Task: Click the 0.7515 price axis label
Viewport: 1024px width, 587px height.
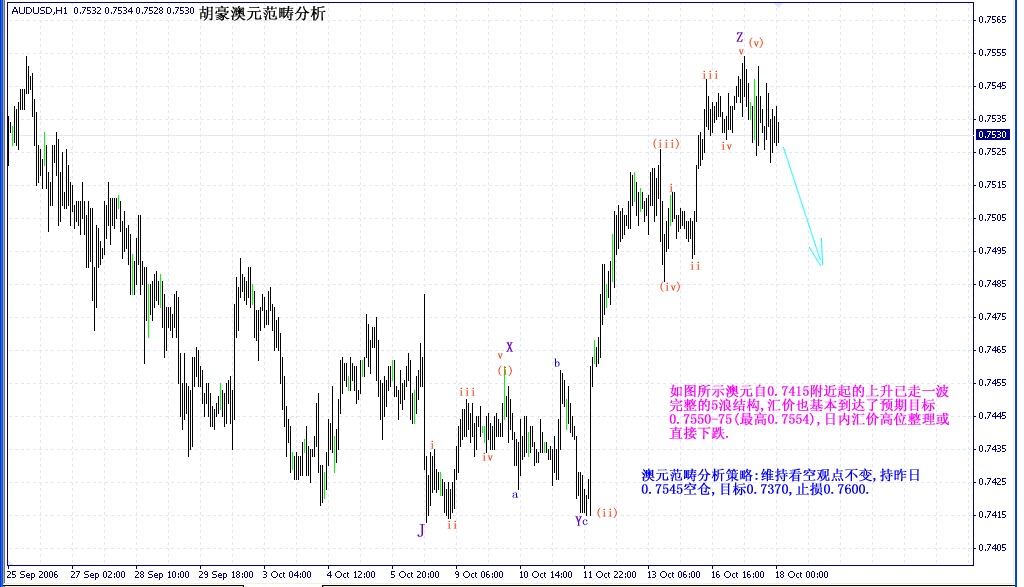Action: (993, 185)
